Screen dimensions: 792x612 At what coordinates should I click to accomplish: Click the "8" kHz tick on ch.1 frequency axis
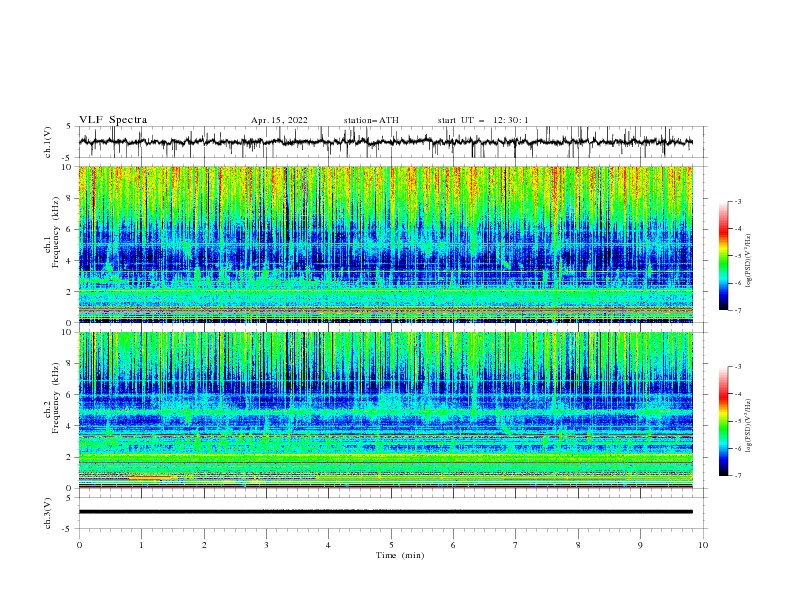pos(70,198)
